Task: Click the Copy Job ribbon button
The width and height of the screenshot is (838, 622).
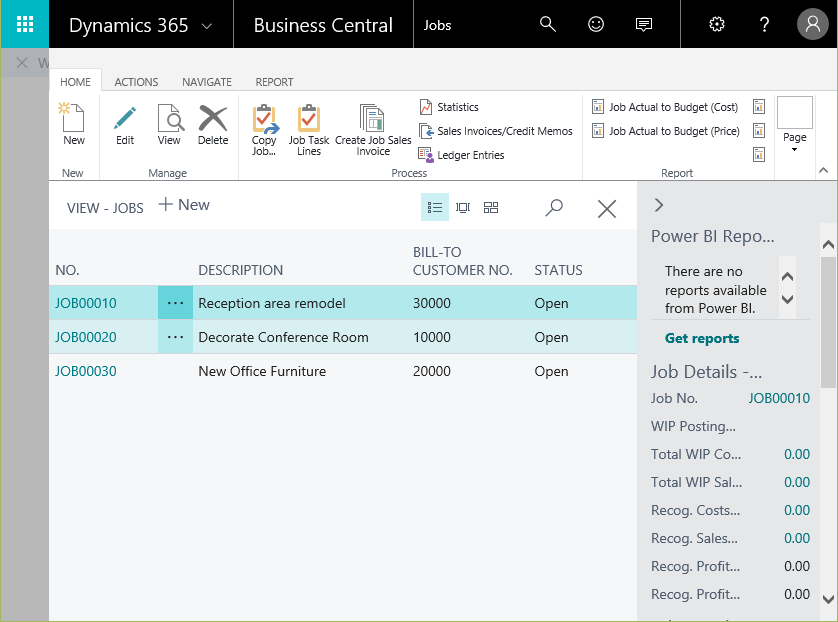Action: coord(264,130)
